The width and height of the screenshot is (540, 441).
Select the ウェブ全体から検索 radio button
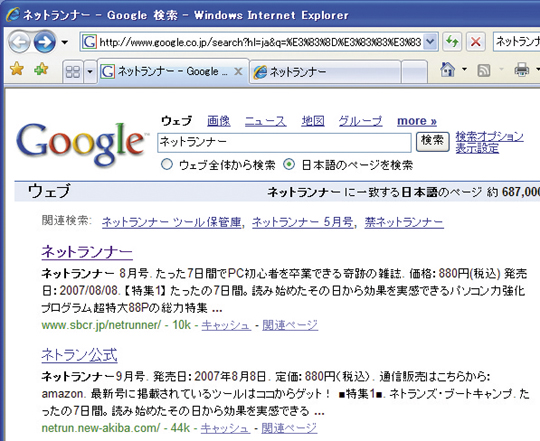click(167, 165)
